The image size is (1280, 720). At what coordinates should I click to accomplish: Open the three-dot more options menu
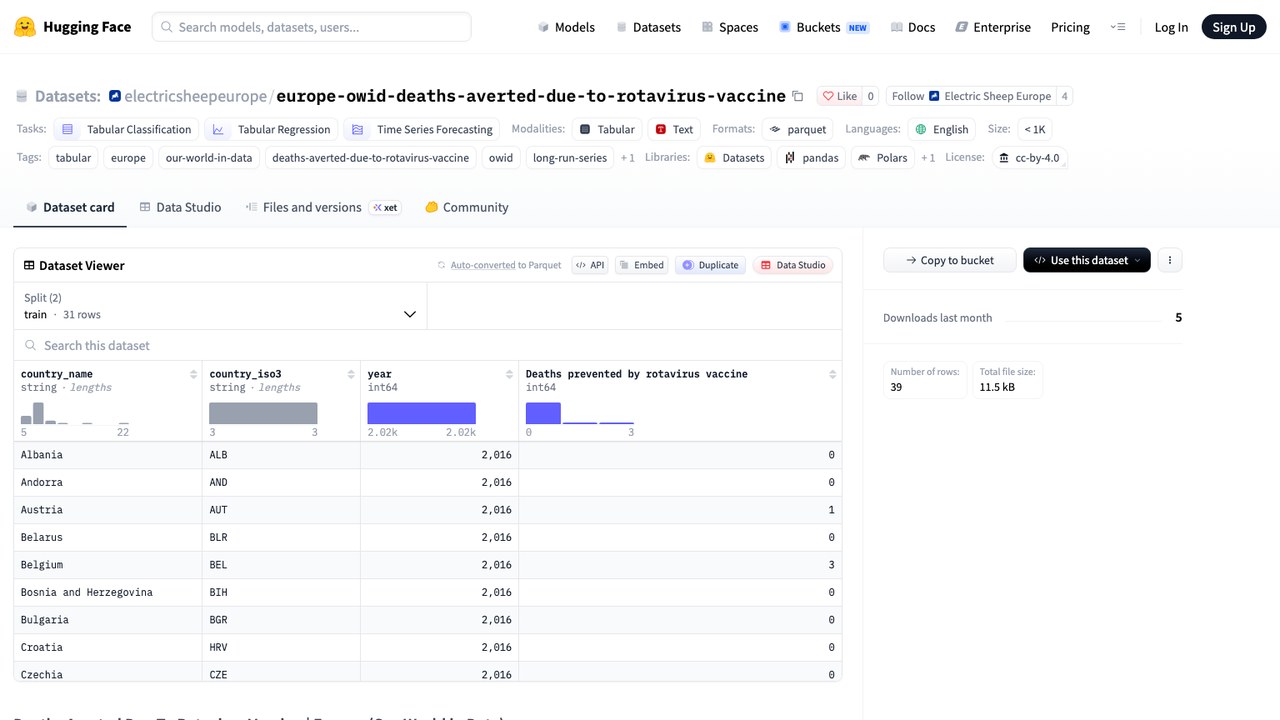(x=1169, y=260)
